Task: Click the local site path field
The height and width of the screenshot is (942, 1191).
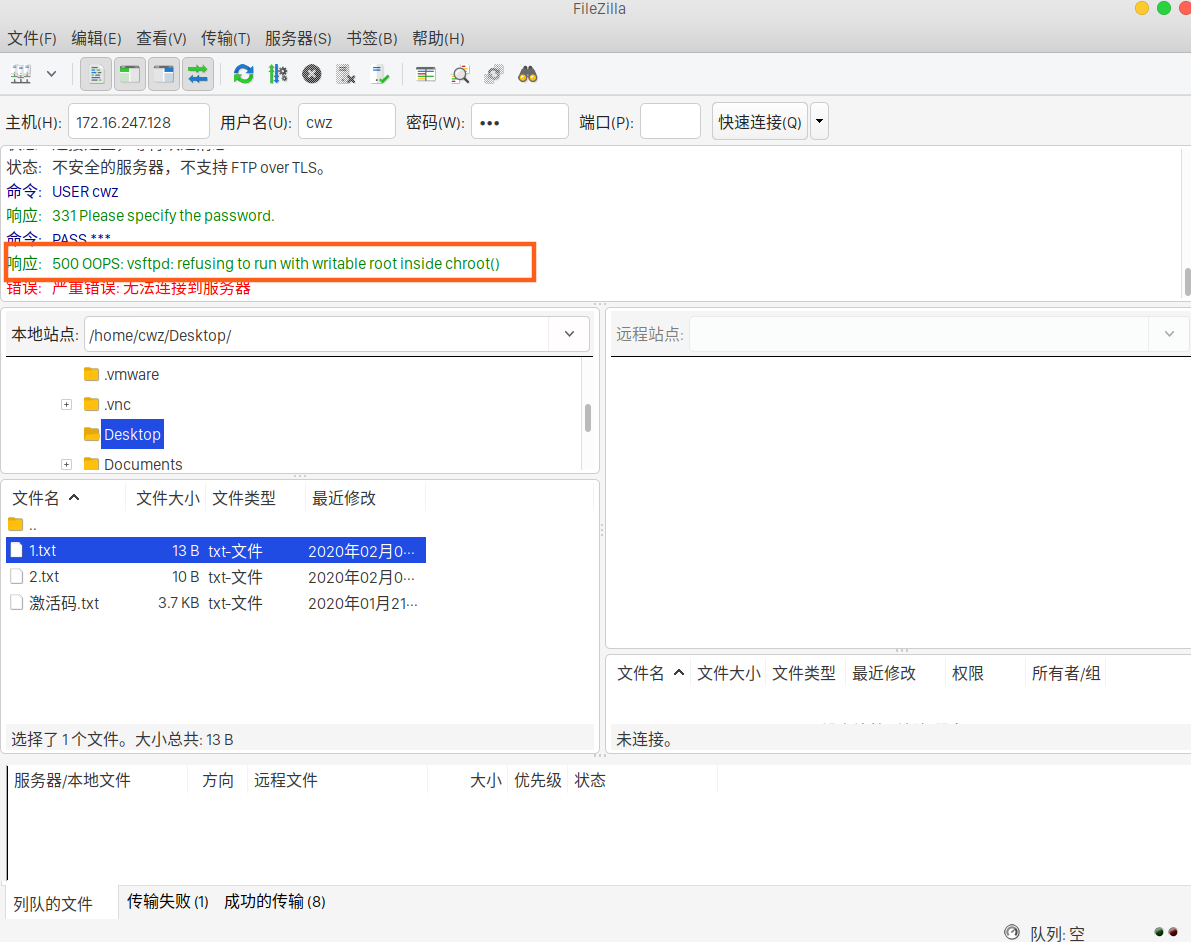Action: point(317,334)
